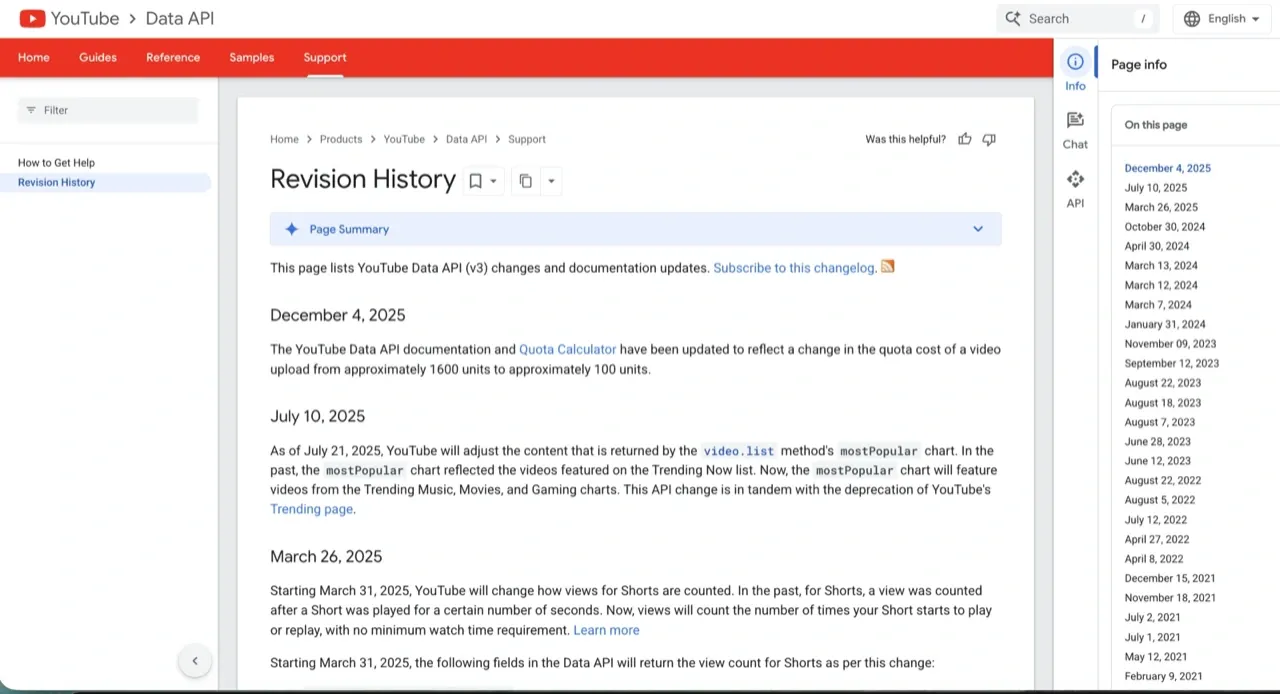Jump to November 18, 2021 in page index
The image size is (1280, 694).
1170,598
